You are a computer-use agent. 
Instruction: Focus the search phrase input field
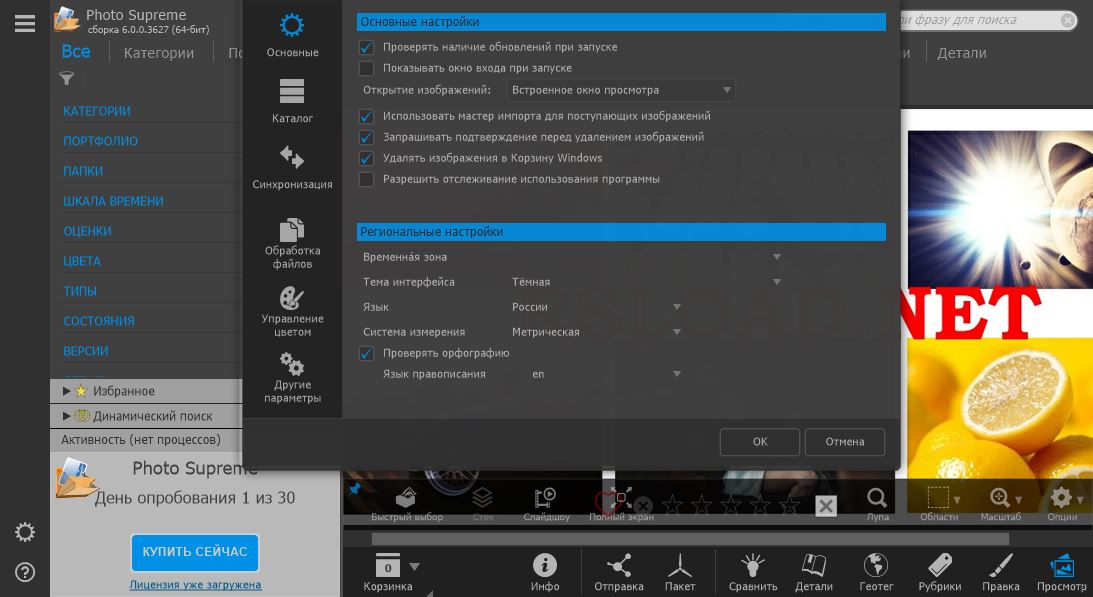point(979,20)
